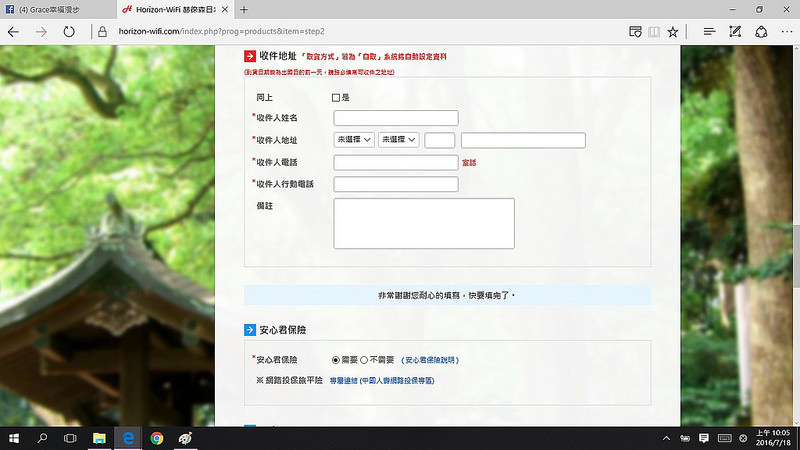Open taskbar search magnifier
Viewport: 800px width, 450px height.
click(x=42, y=438)
